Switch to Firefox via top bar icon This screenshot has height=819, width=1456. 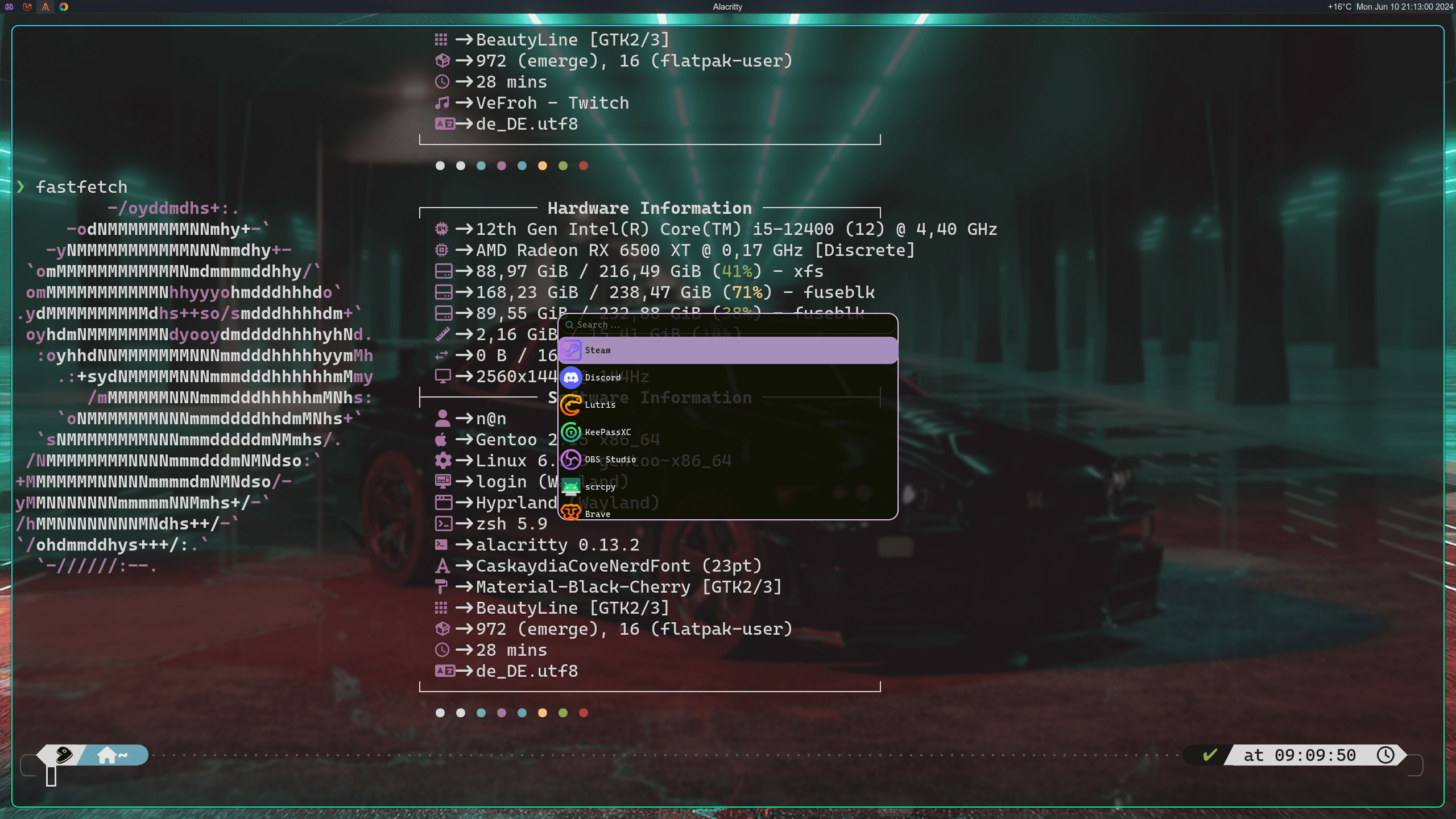(27, 7)
